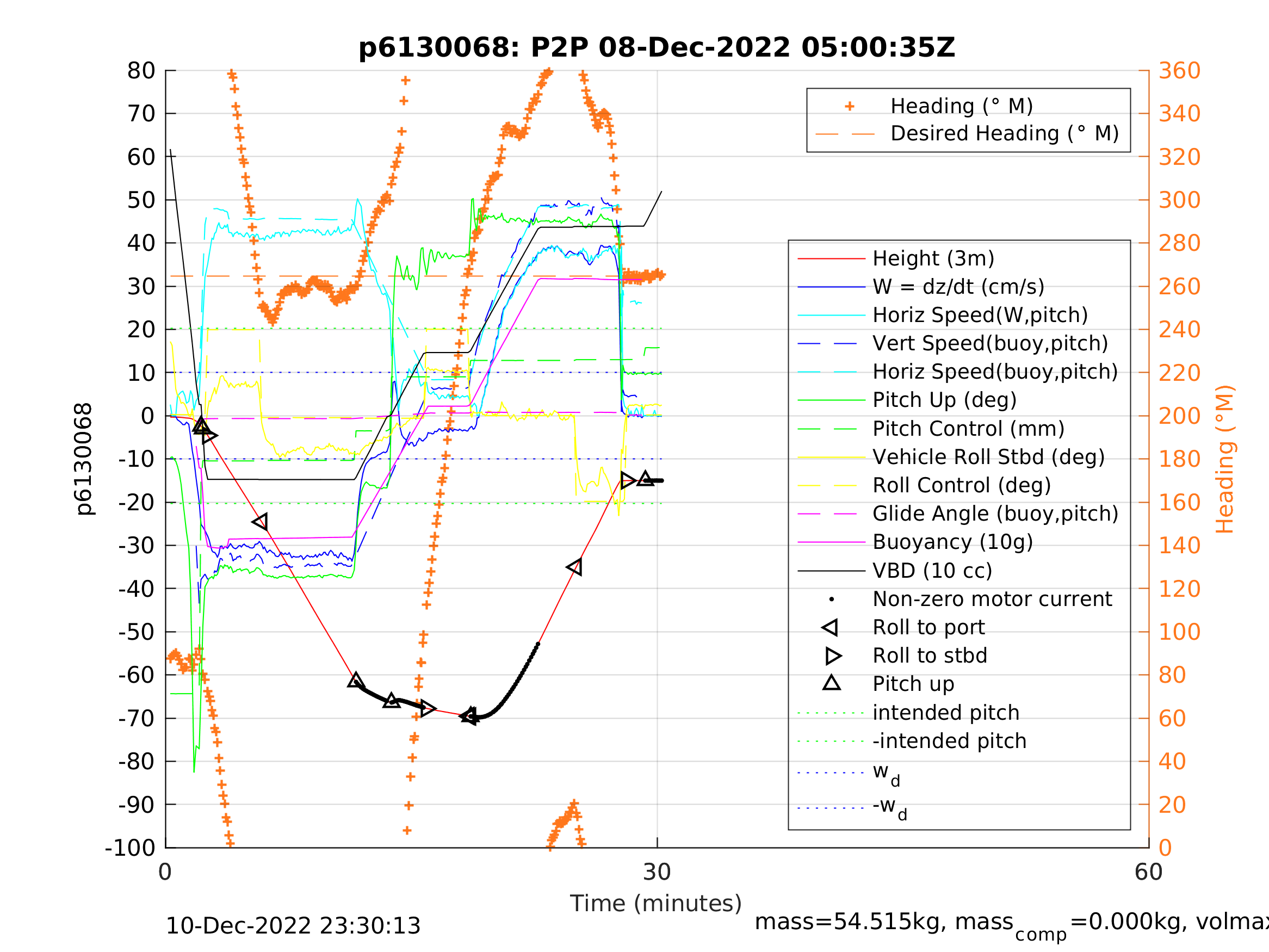Click the 'Roll to port' legend label
Viewport: 1269px width, 952px height.
tap(929, 627)
